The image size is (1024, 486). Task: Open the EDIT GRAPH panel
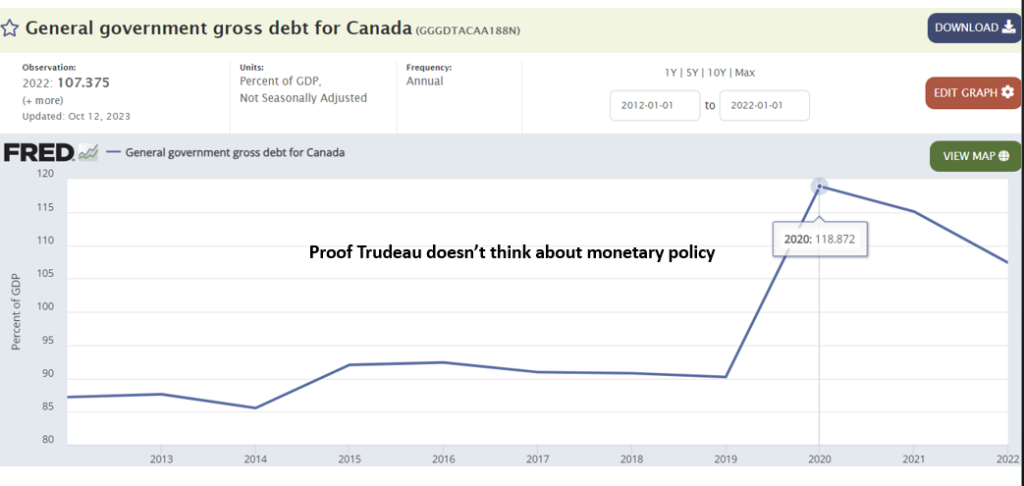coord(965,93)
